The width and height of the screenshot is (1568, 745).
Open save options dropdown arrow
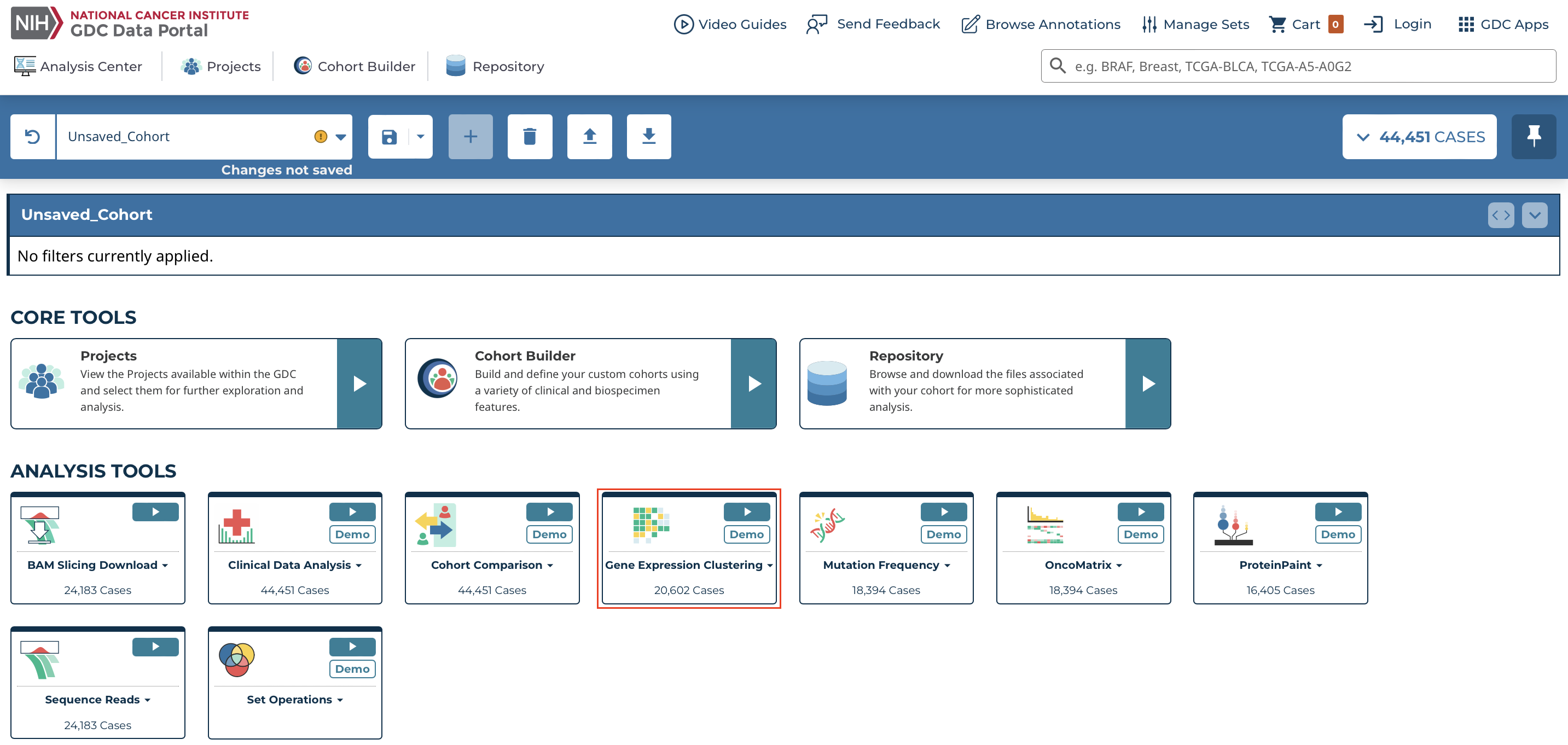click(x=421, y=137)
